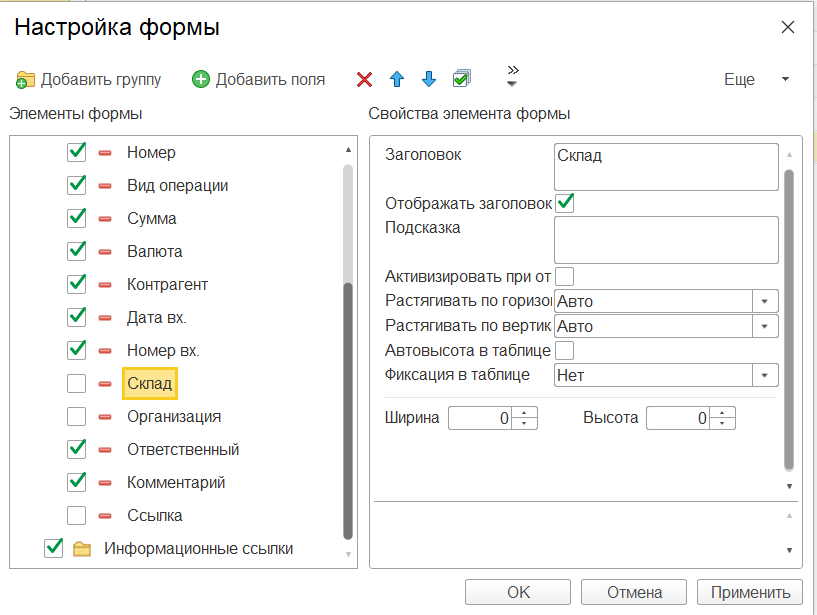Click the Add group folder icon
The width and height of the screenshot is (817, 615).
pos(26,80)
